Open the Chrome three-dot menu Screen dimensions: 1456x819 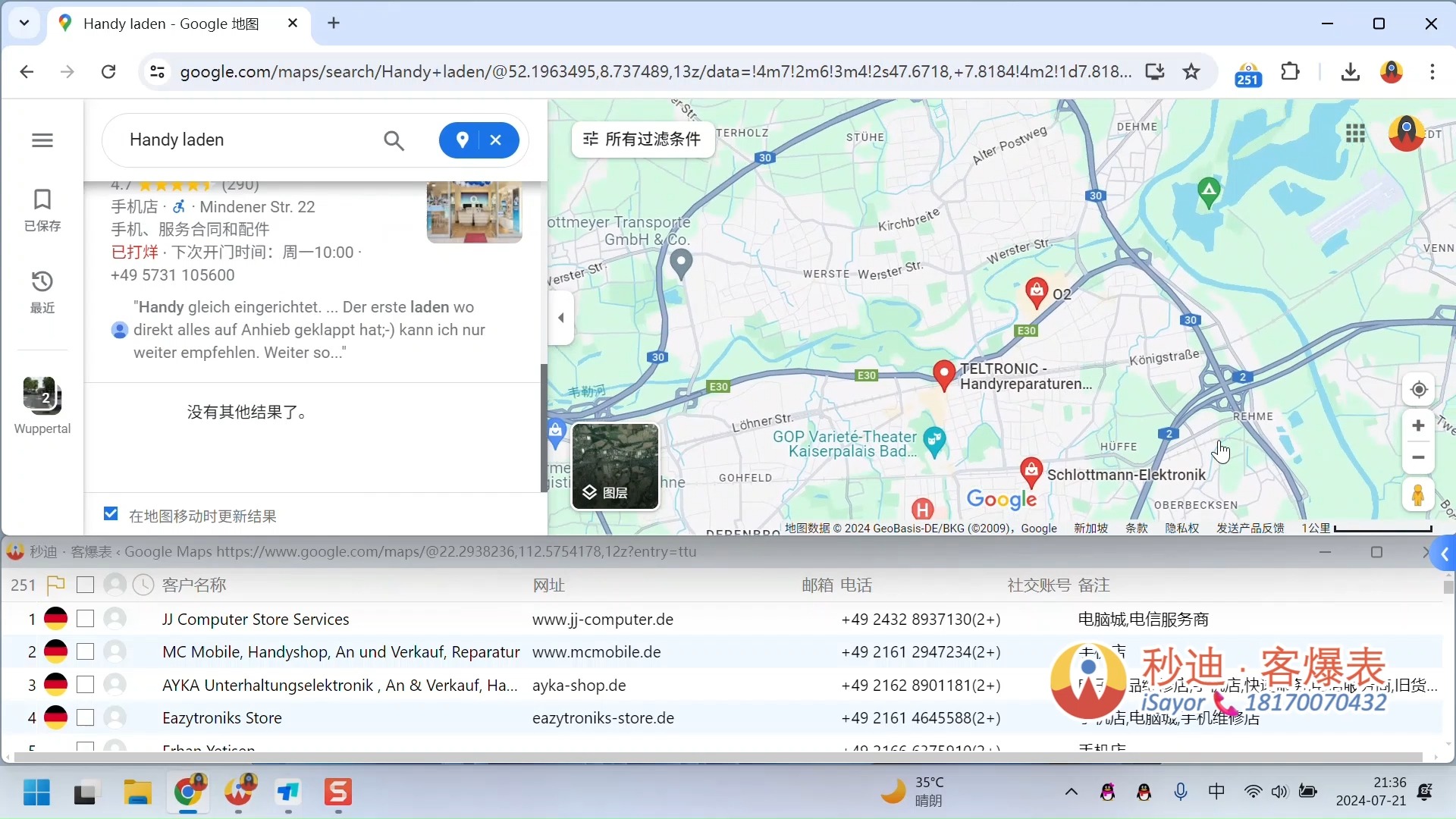1432,72
